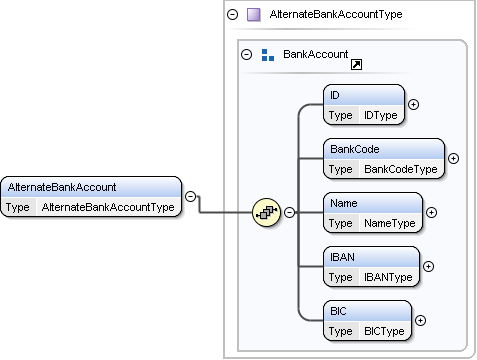
Task: Click the Type label in the ID box
Action: point(340,115)
